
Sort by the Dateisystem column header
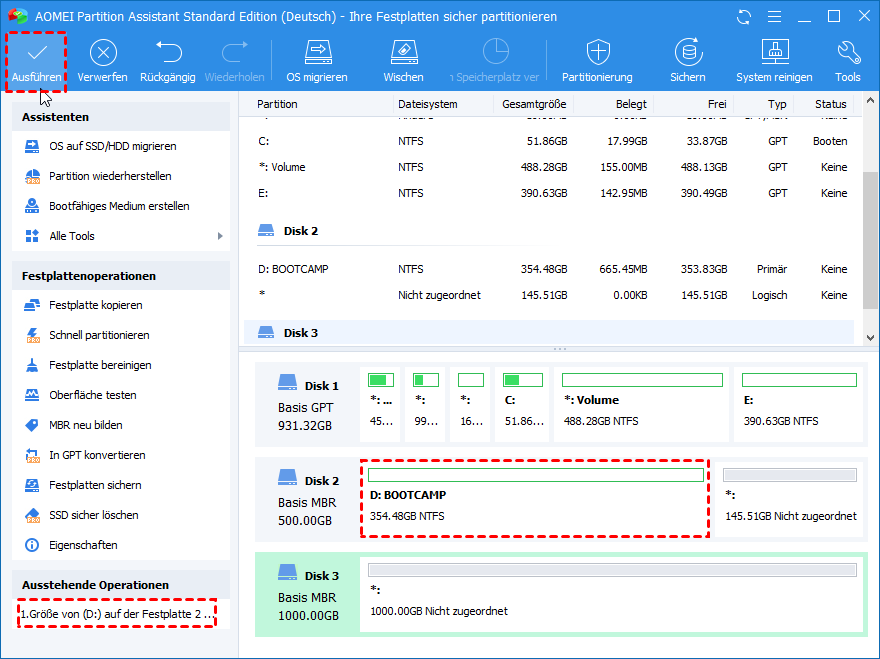click(x=427, y=104)
